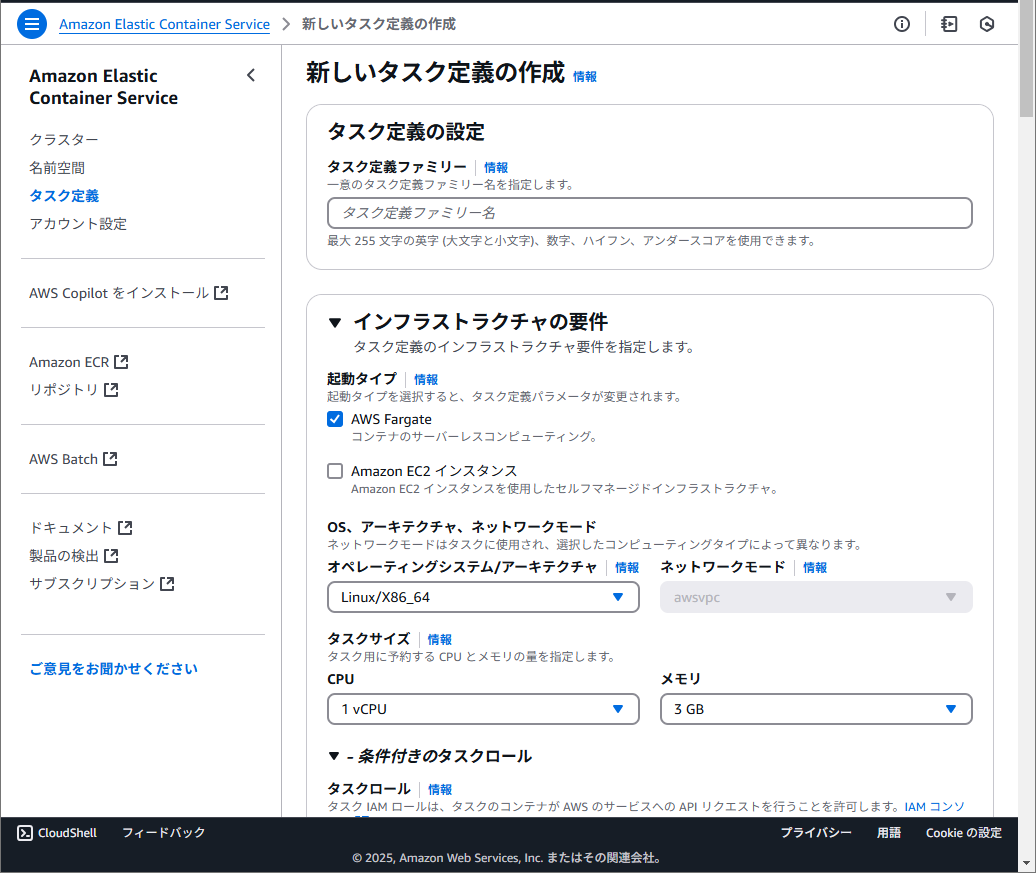Image resolution: width=1036 pixels, height=873 pixels.
Task: Open the メモリ dropdown showing 3 GB
Action: click(x=816, y=709)
